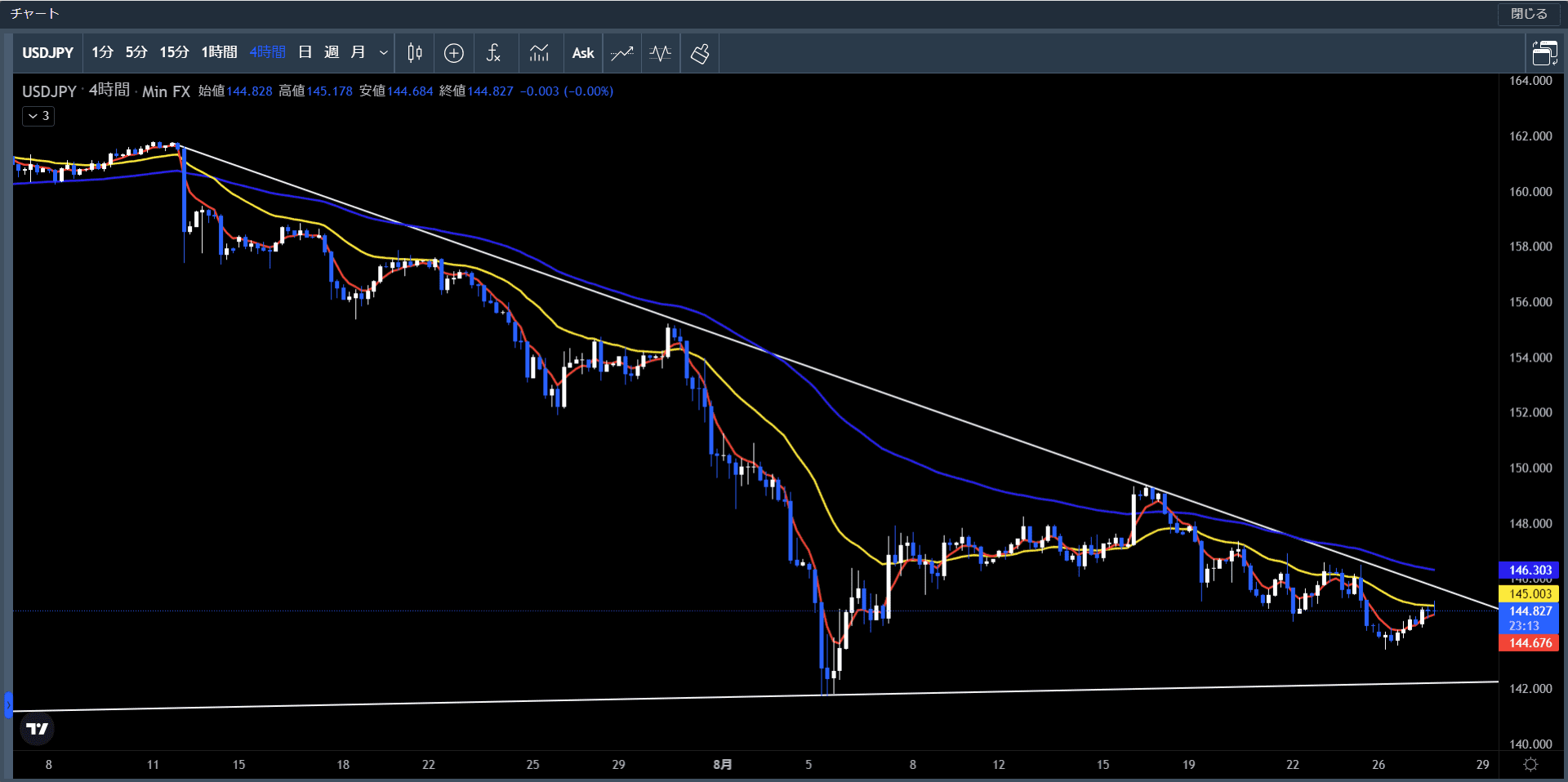This screenshot has width=1568, height=782.
Task: Click the pulse waveform icon in toolbar
Action: [x=661, y=53]
